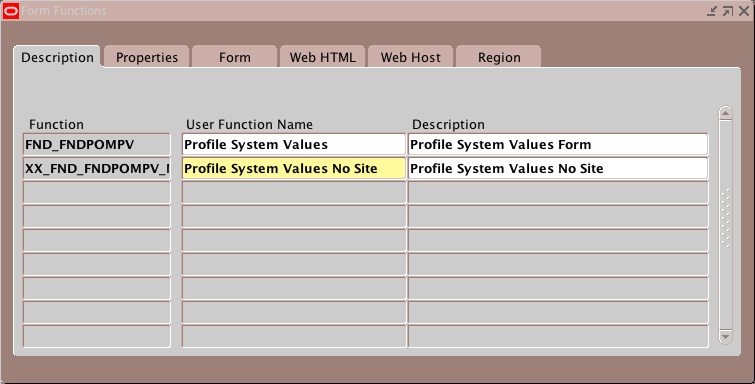Switch to the Properties tab
The image size is (755, 384).
[147, 57]
